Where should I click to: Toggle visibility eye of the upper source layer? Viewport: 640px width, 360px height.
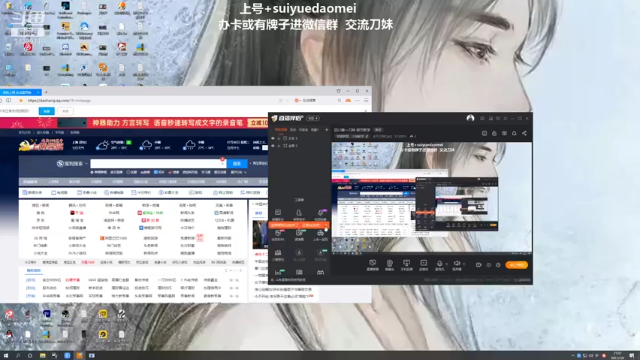(273, 138)
